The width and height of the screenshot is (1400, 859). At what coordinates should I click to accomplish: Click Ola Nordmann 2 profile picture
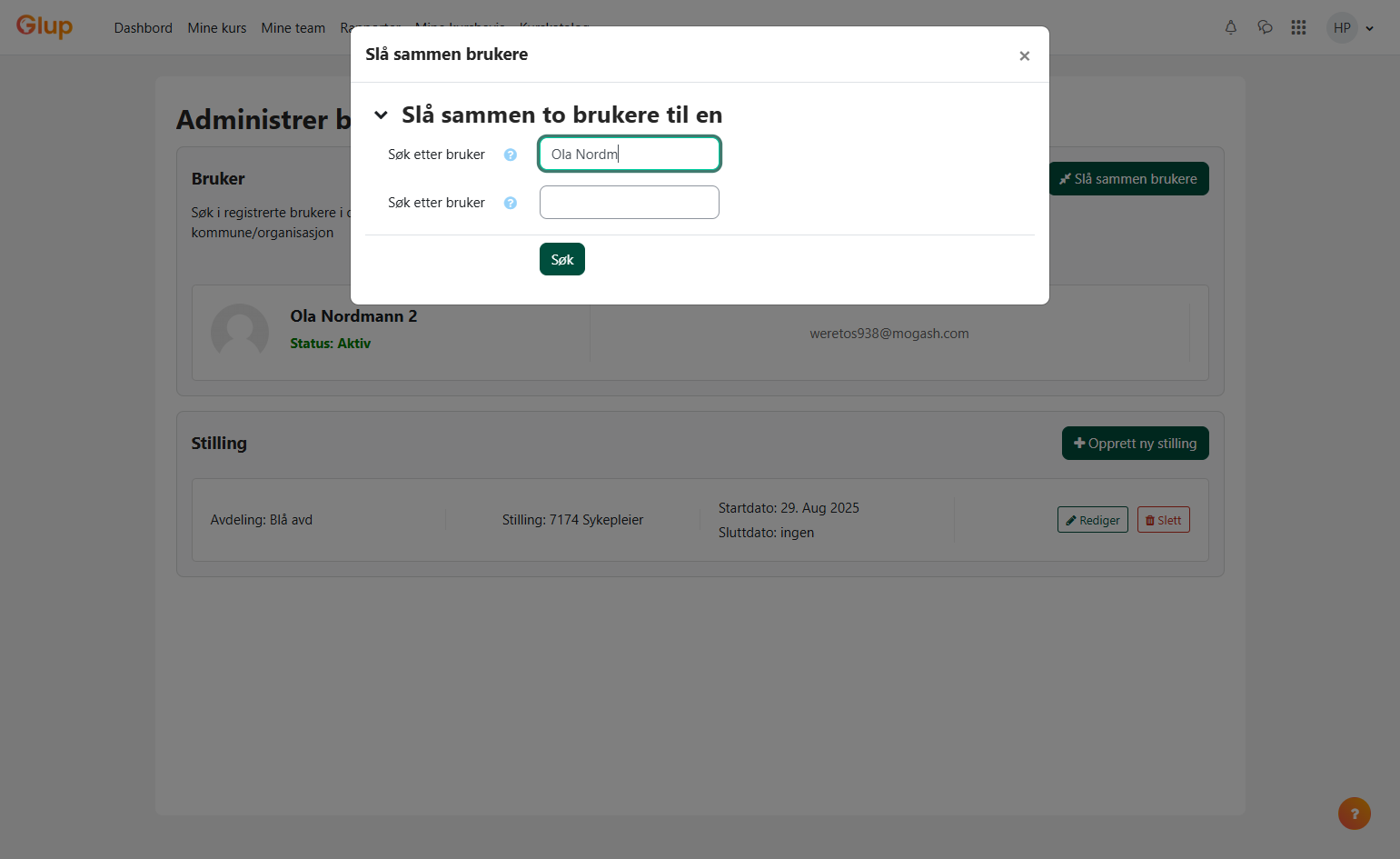pyautogui.click(x=240, y=333)
